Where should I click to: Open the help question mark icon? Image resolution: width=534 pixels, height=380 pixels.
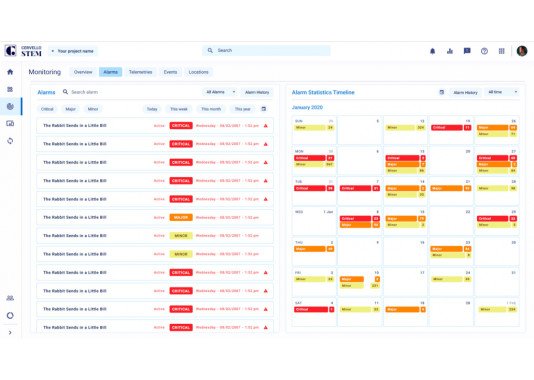(484, 51)
